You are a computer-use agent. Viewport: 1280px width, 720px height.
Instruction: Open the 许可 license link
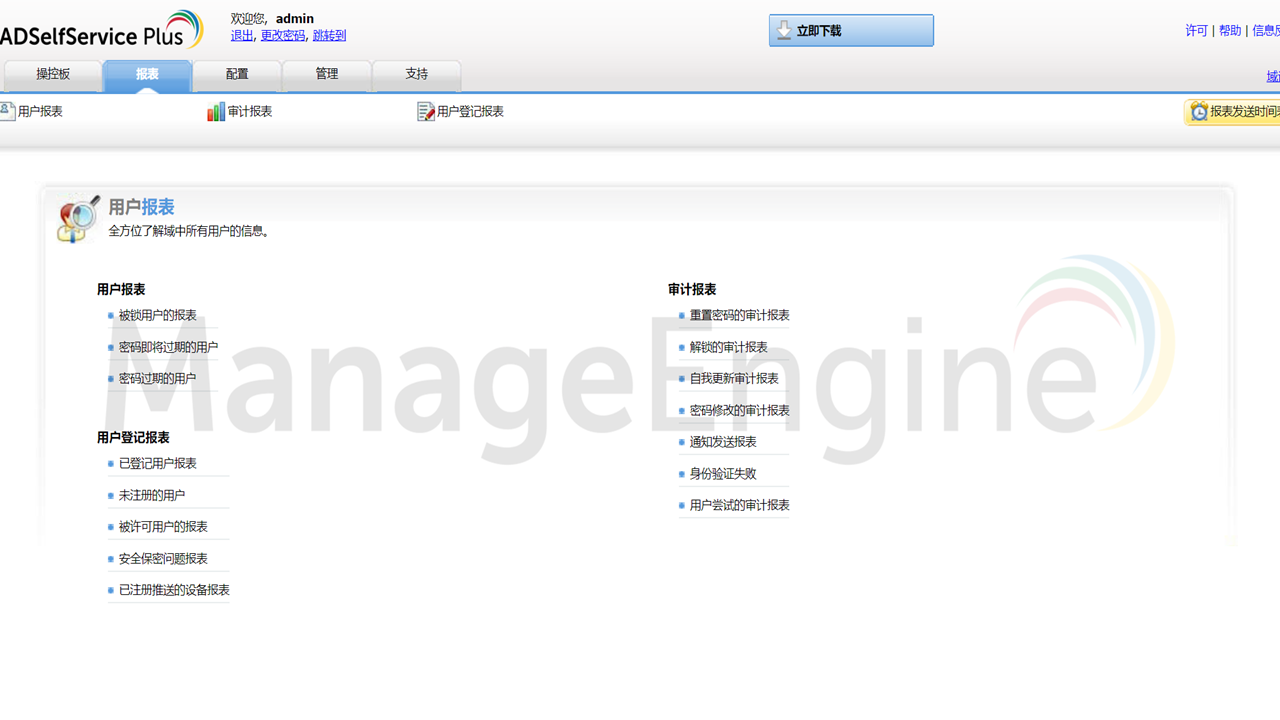click(1196, 30)
